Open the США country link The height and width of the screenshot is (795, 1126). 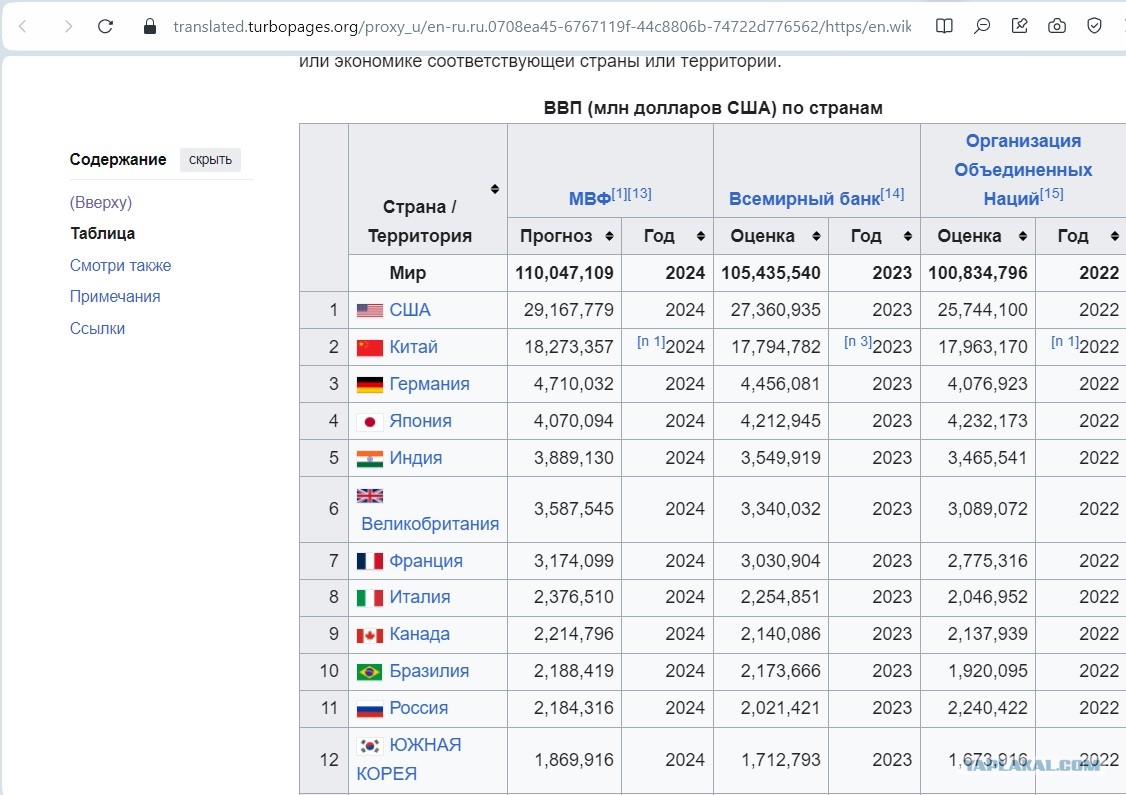point(410,310)
